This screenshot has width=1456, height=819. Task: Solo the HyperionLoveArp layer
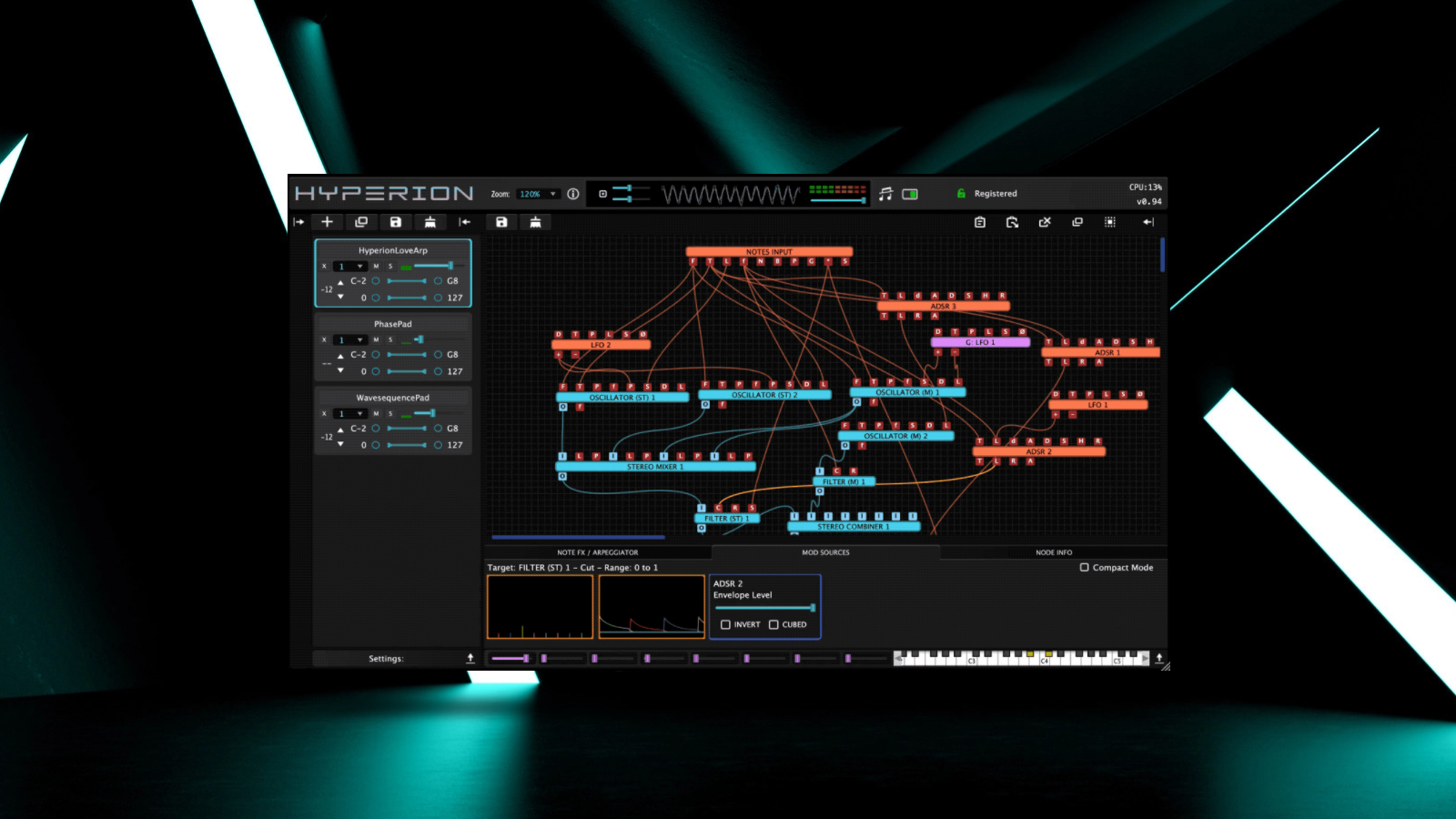[390, 267]
